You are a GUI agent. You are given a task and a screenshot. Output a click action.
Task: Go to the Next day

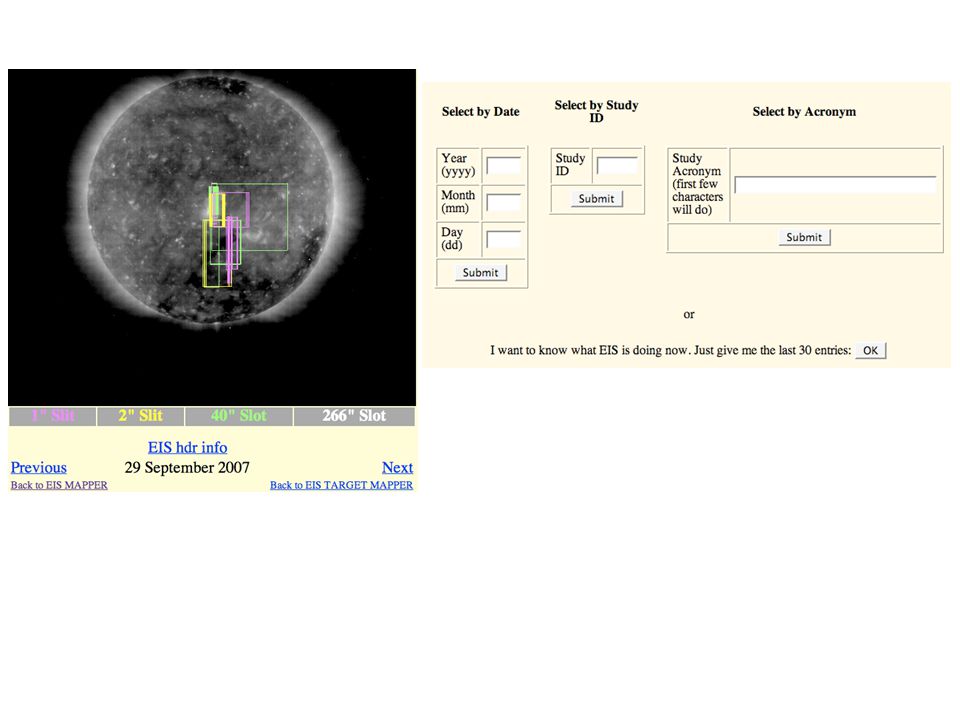tap(397, 467)
